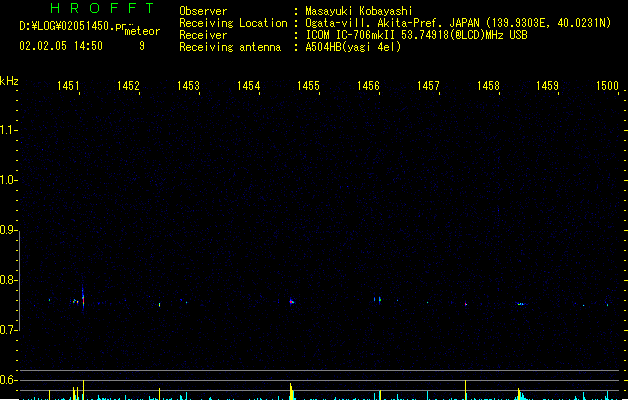Click the 0.9 kHz frequency label
This screenshot has height=400, width=629.
(7, 230)
